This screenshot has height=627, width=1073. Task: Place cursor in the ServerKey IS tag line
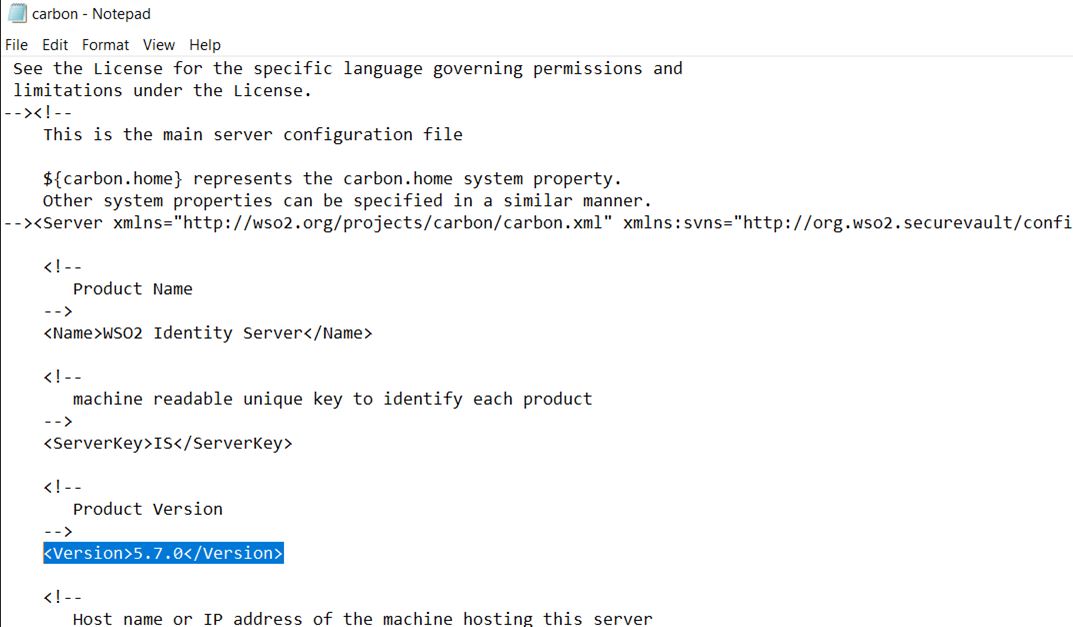(x=167, y=443)
